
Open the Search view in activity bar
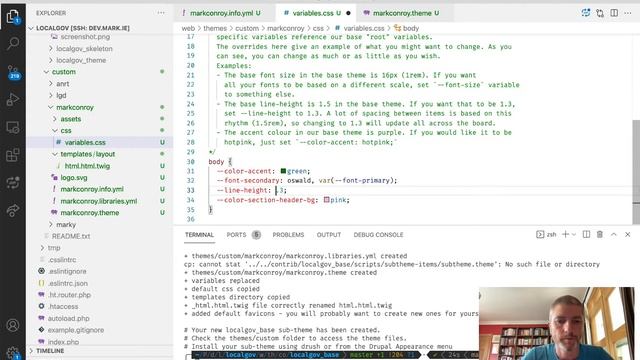click(13, 43)
